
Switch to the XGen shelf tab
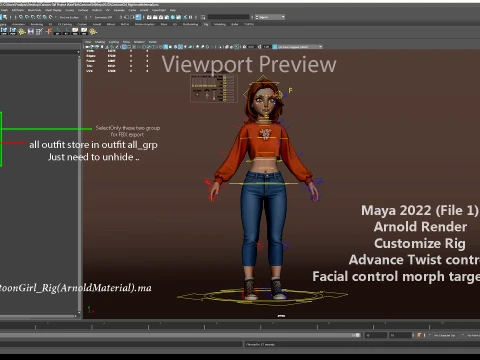click(x=163, y=24)
